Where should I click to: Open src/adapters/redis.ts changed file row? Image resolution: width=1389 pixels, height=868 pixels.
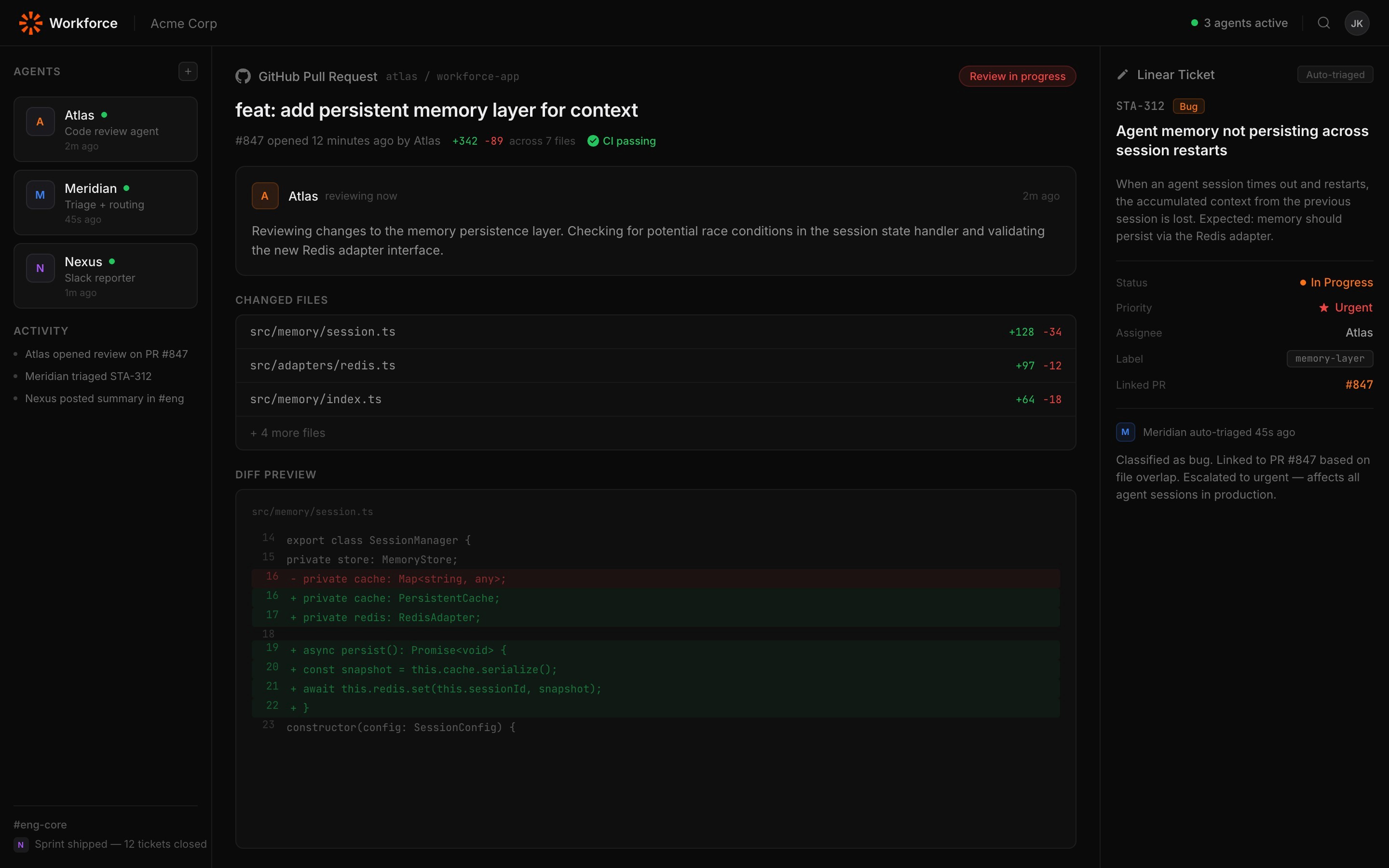point(655,366)
